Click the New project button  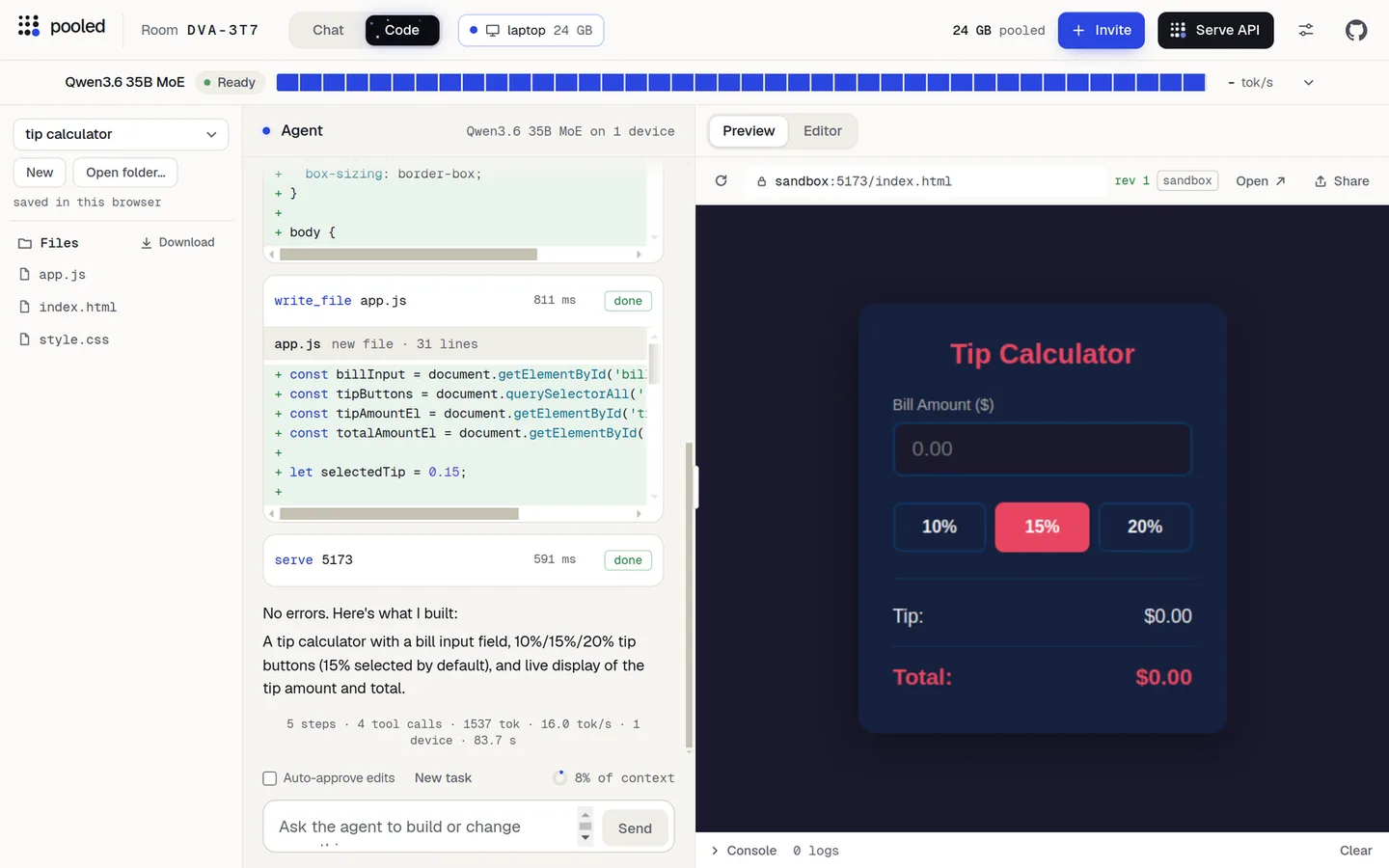(40, 173)
